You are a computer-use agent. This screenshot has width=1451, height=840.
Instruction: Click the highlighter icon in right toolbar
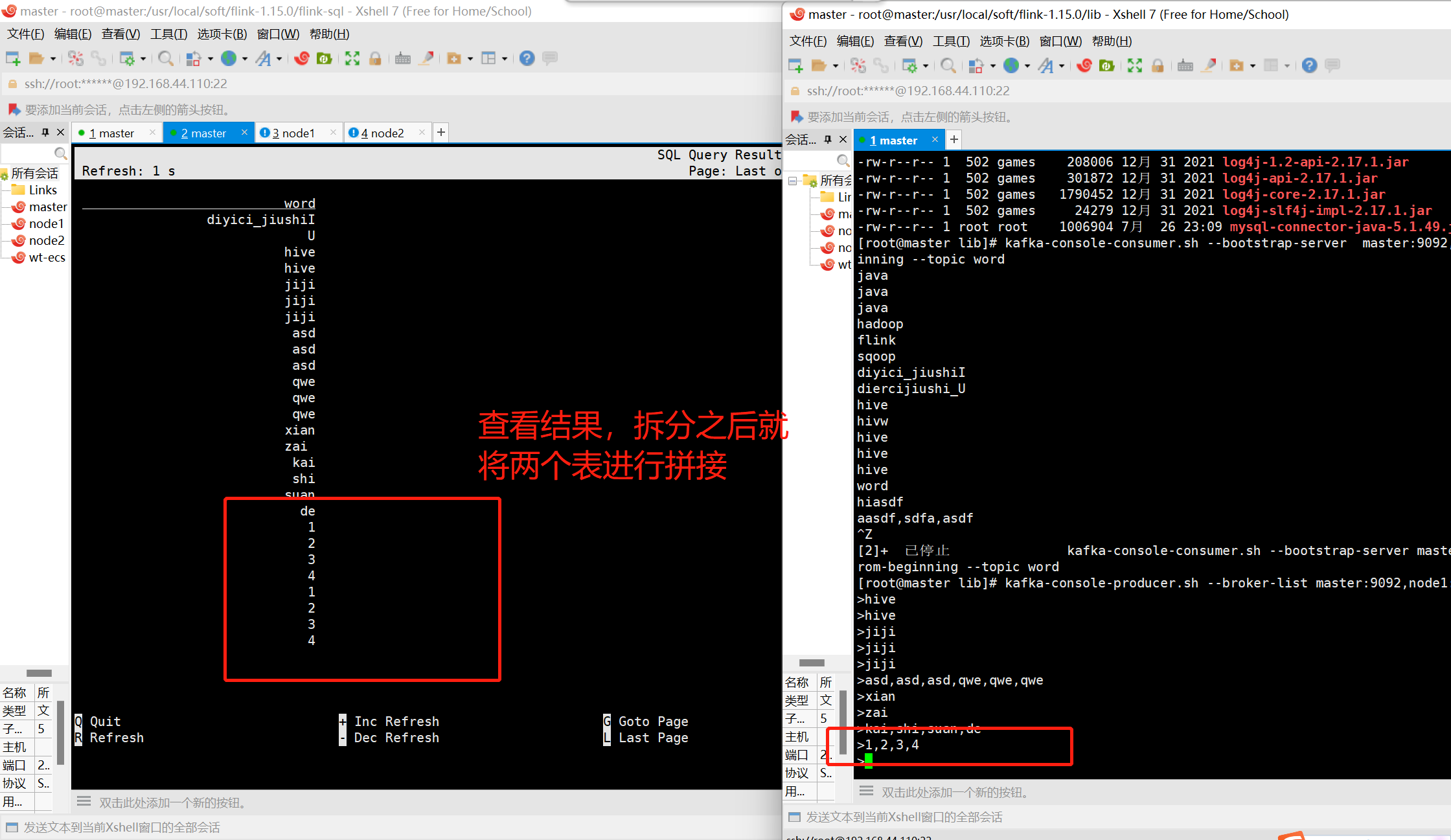tap(1209, 65)
